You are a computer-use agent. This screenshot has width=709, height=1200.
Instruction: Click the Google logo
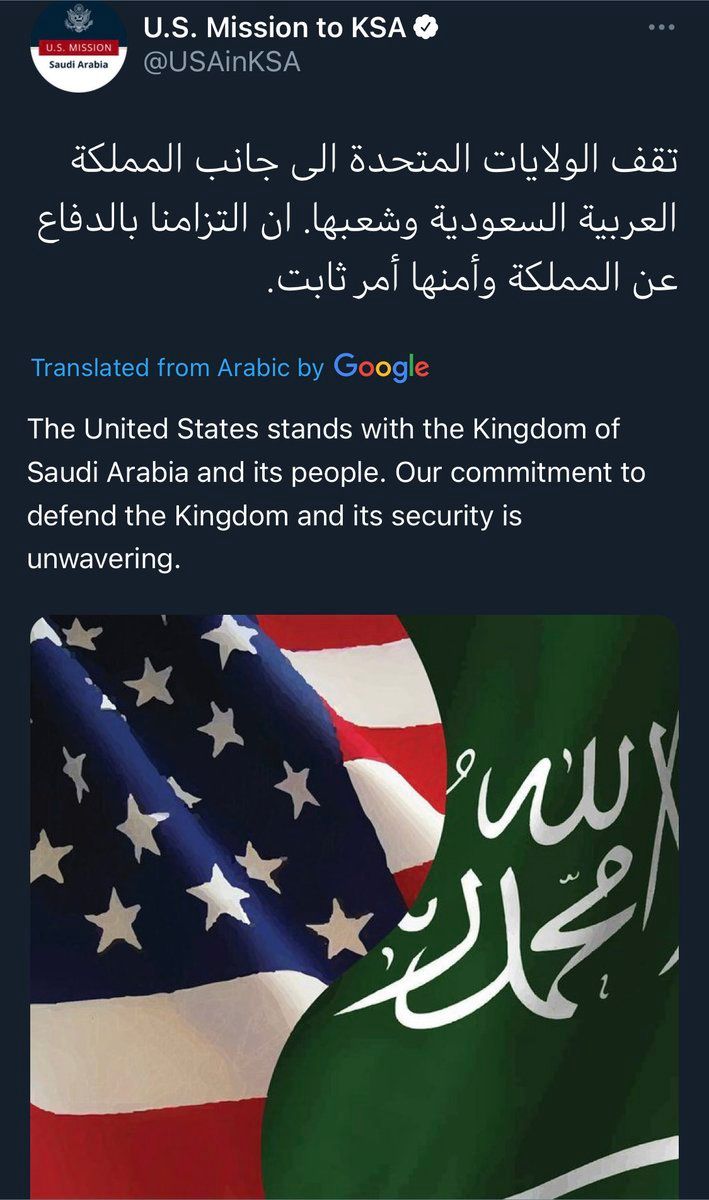pyautogui.click(x=382, y=367)
